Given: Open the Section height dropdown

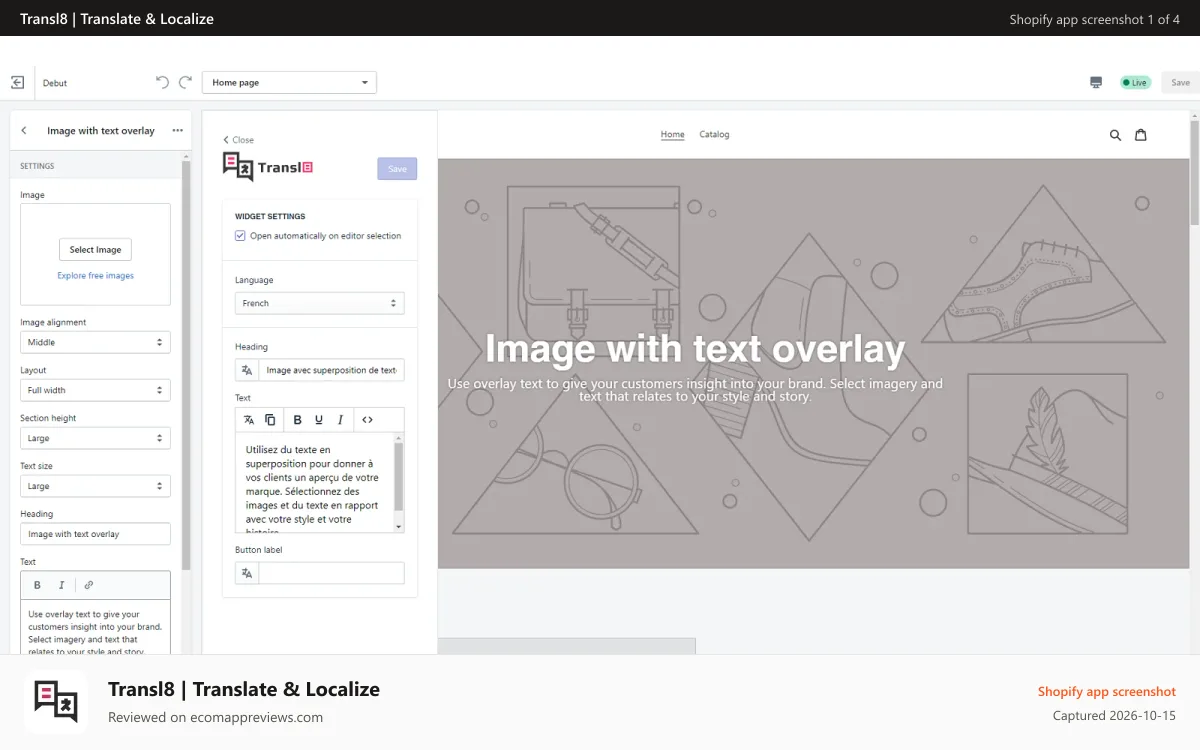Looking at the screenshot, I should pos(95,438).
